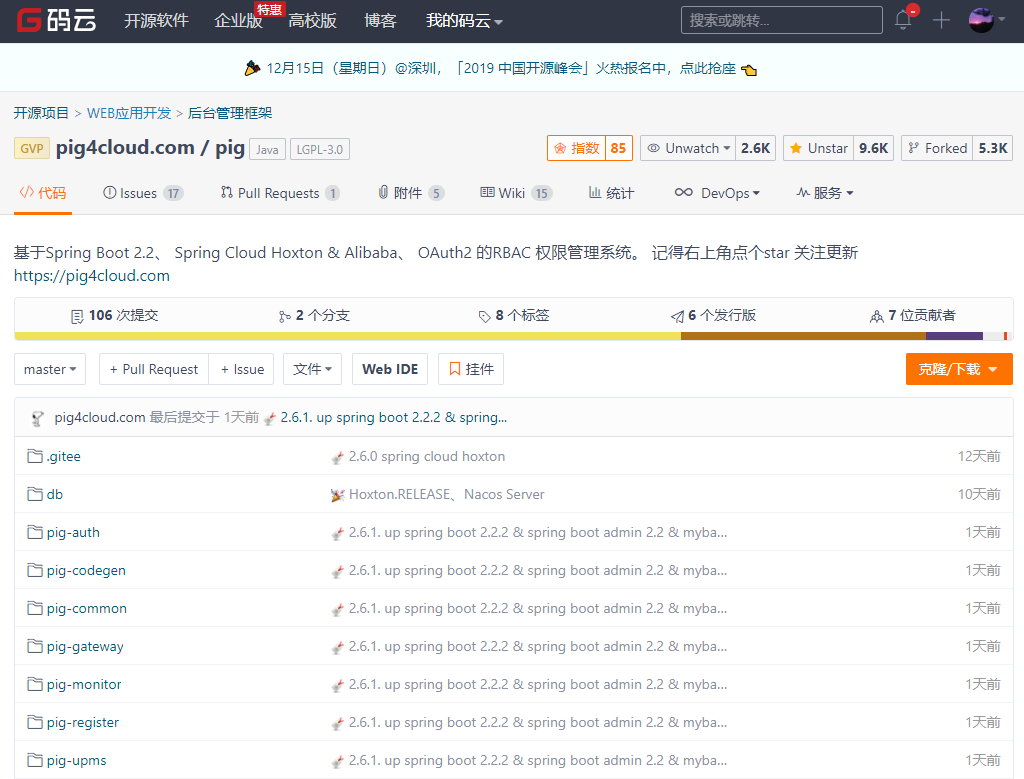The width and height of the screenshot is (1024, 779).
Task: Click the + Issue button
Action: [x=242, y=369]
